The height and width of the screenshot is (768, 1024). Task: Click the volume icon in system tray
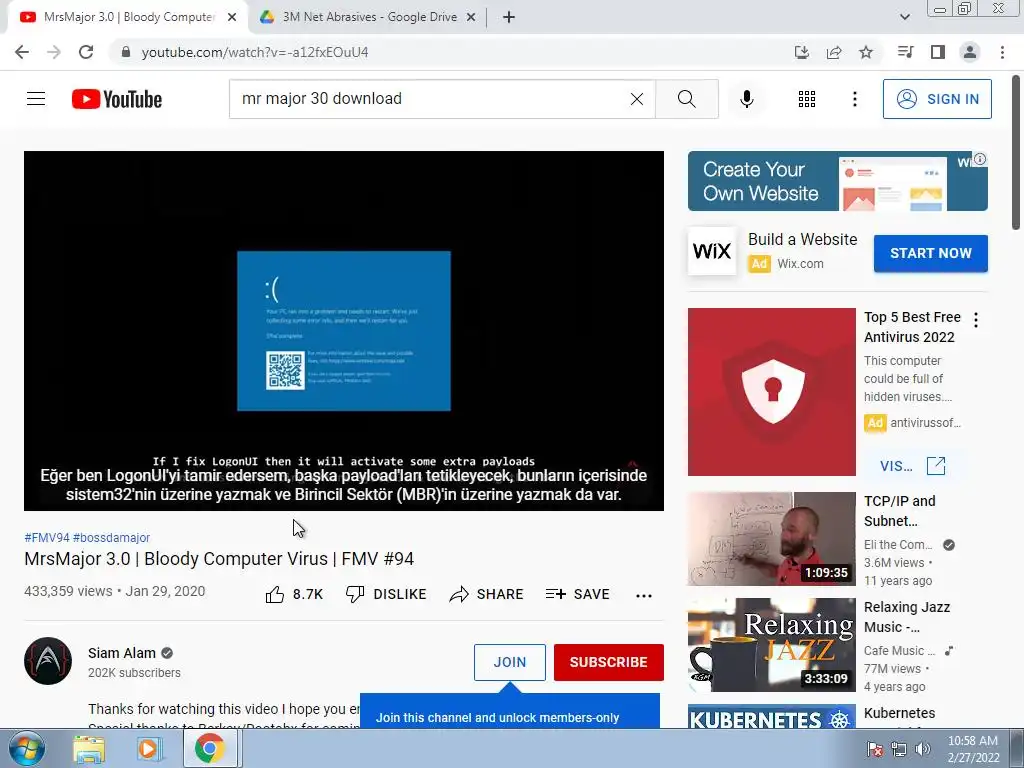[923, 749]
